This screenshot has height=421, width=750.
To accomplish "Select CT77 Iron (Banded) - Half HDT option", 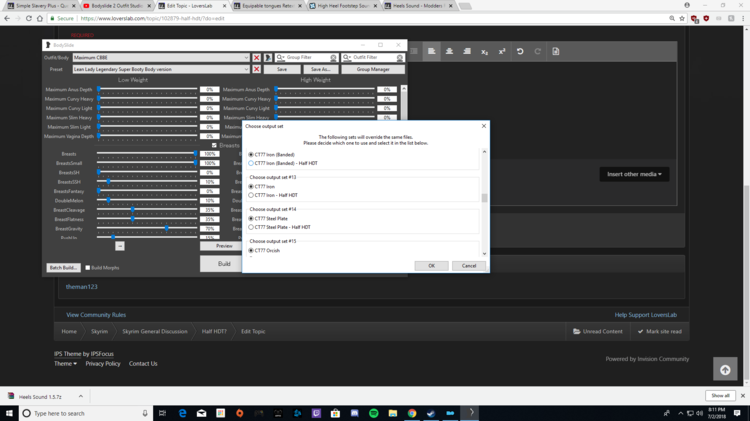I will [x=251, y=163].
